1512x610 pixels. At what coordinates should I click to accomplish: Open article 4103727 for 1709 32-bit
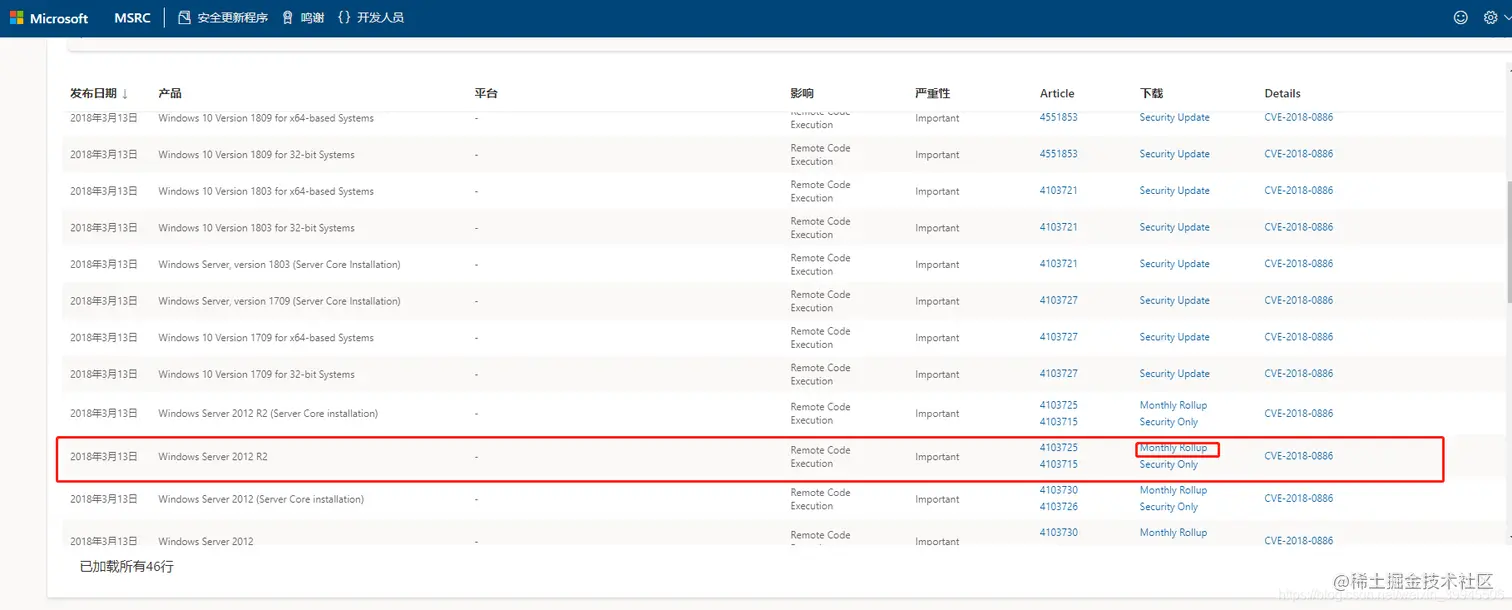click(1059, 373)
